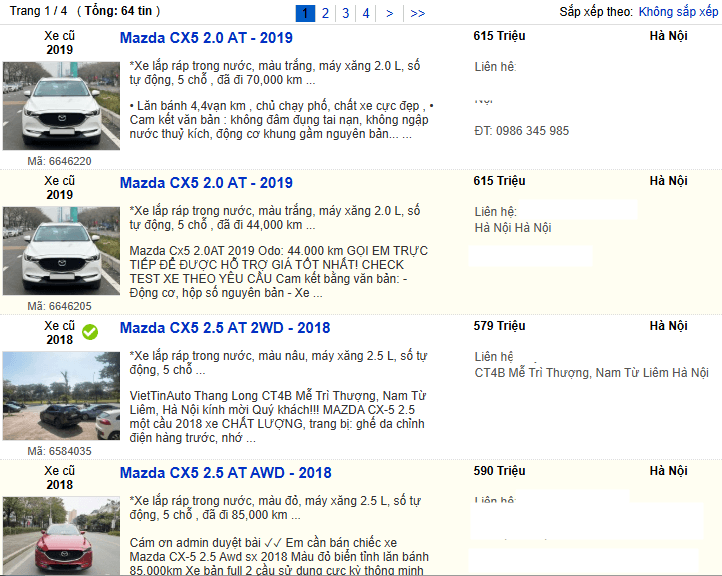Go to page 4 of listings
The image size is (722, 576).
coord(366,13)
